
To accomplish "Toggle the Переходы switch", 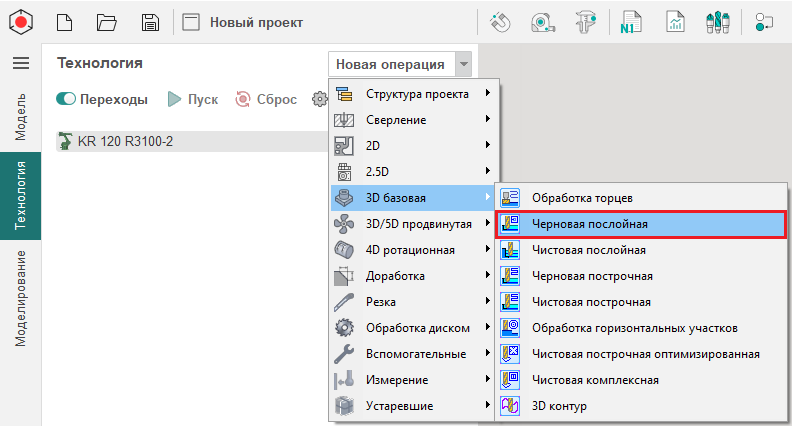I will click(67, 99).
